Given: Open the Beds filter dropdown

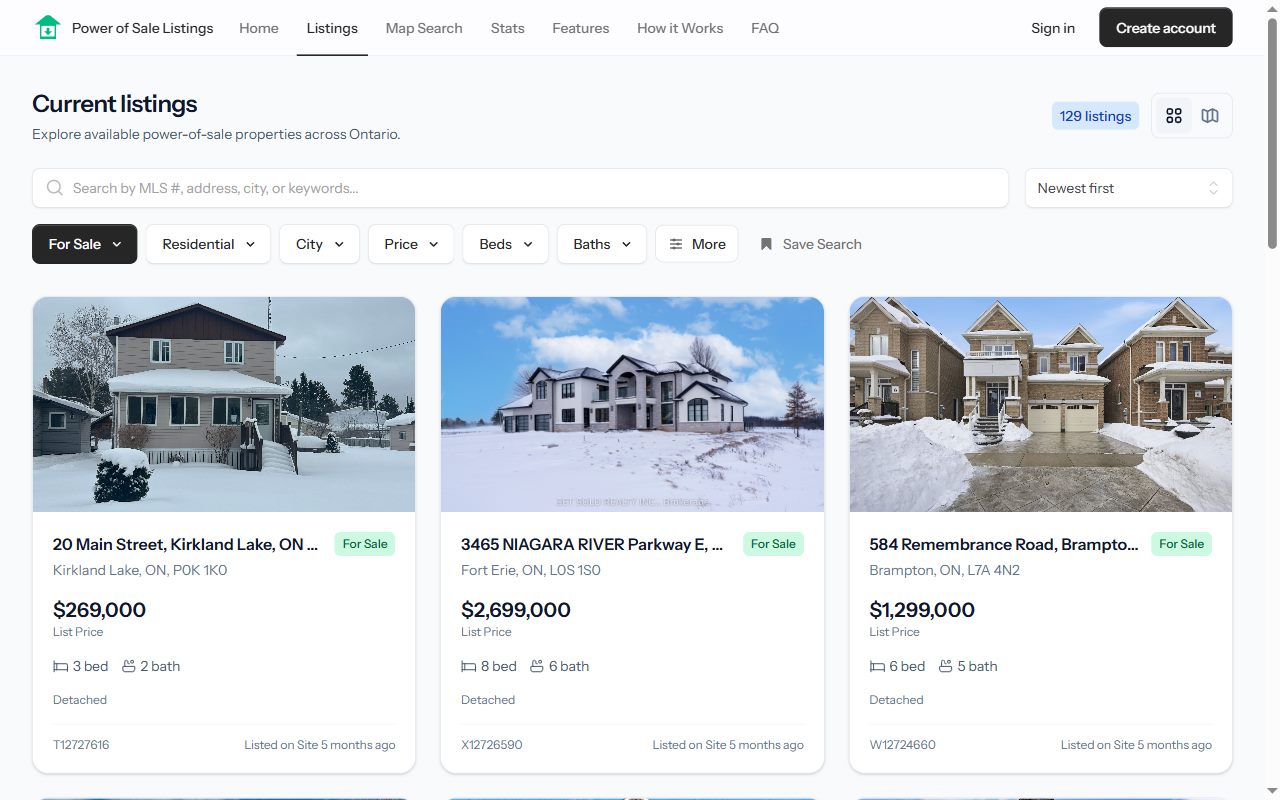Looking at the screenshot, I should [x=505, y=244].
